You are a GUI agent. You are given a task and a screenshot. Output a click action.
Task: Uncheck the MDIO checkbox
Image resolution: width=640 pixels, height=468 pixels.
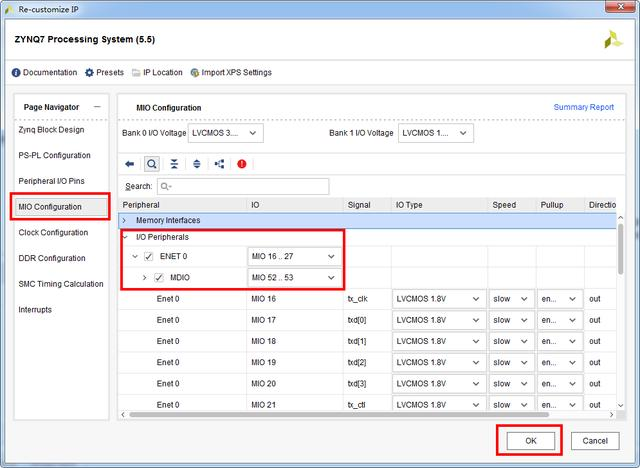(159, 277)
